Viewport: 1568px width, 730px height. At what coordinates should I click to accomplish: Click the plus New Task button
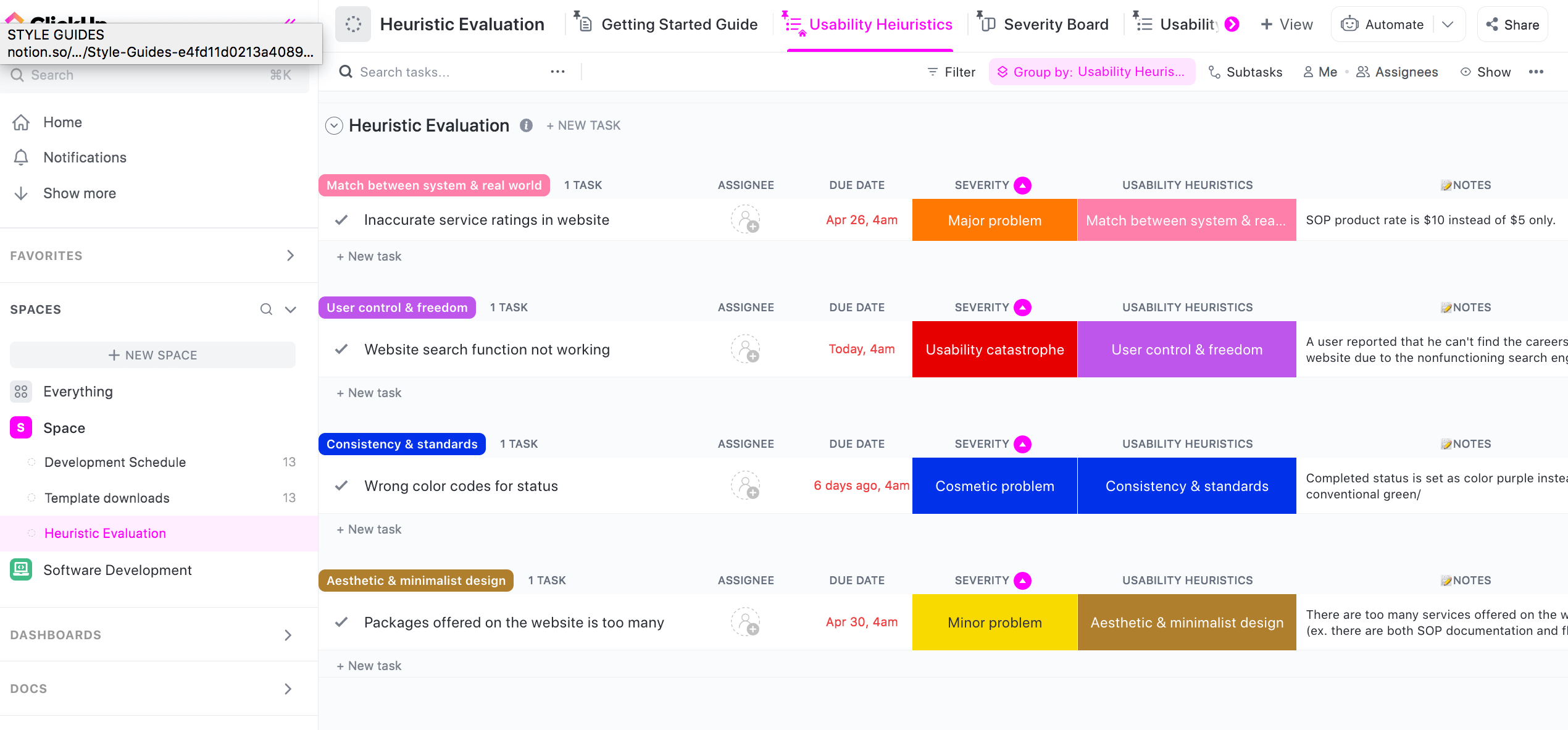pyautogui.click(x=584, y=124)
